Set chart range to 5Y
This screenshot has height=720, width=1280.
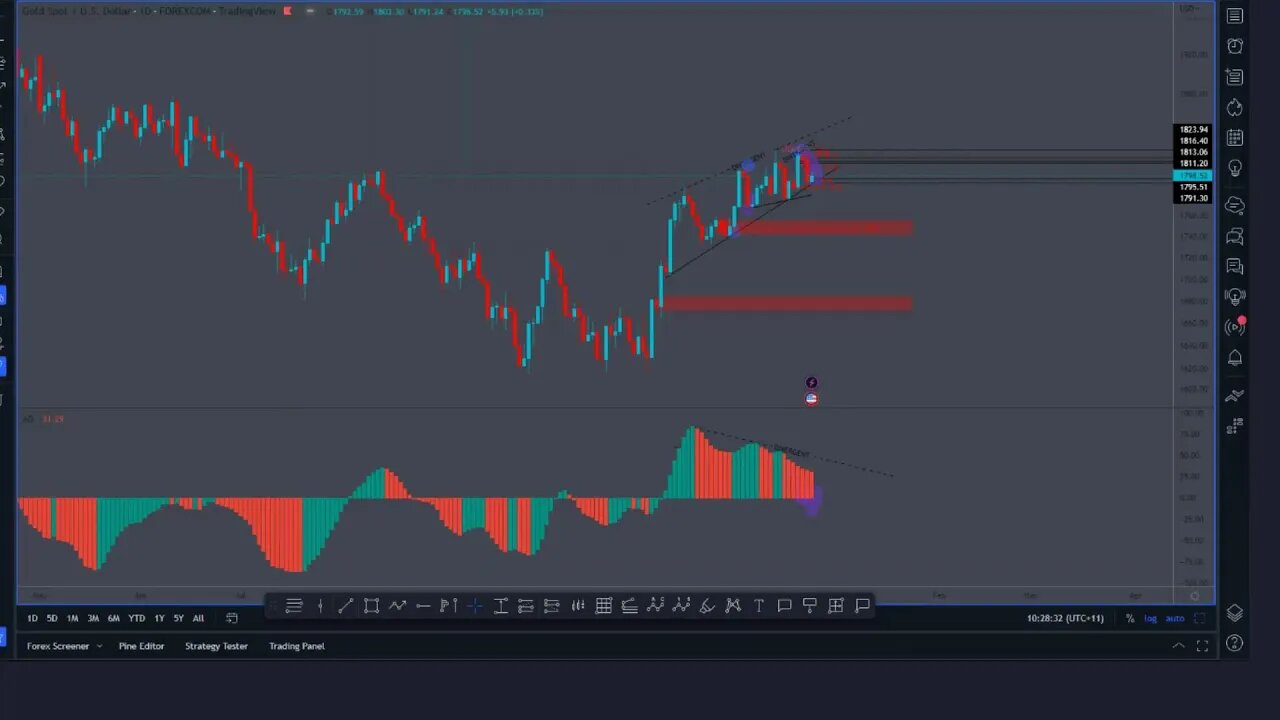pos(178,618)
